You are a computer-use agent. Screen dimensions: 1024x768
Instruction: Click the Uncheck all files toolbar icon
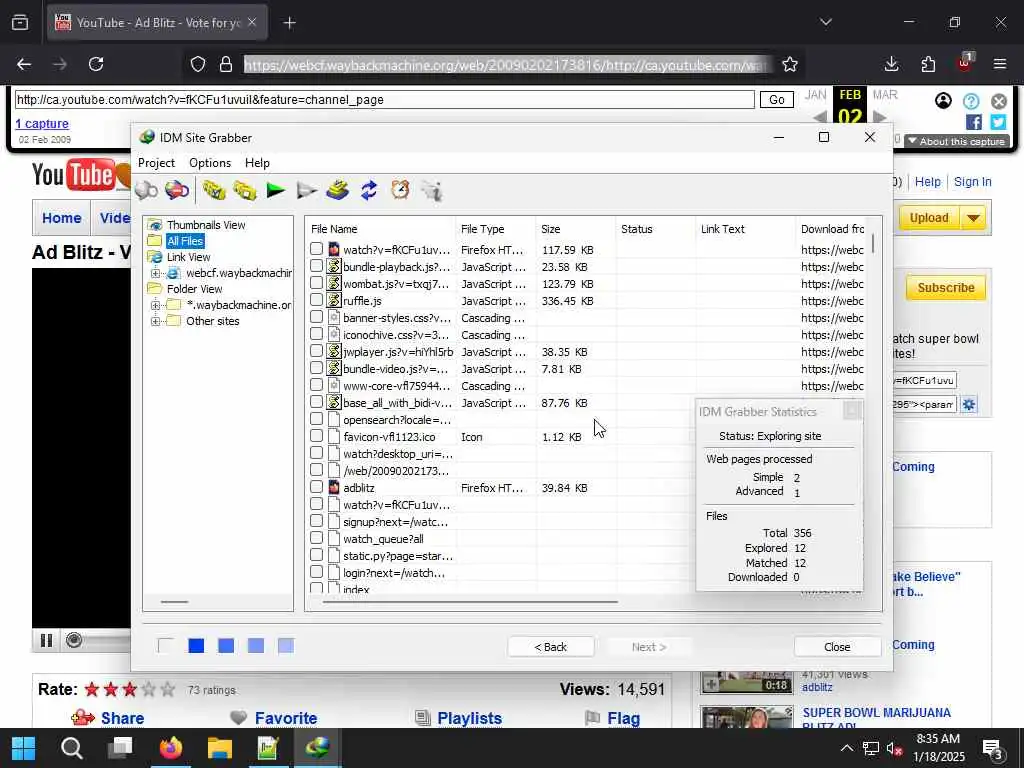[245, 191]
